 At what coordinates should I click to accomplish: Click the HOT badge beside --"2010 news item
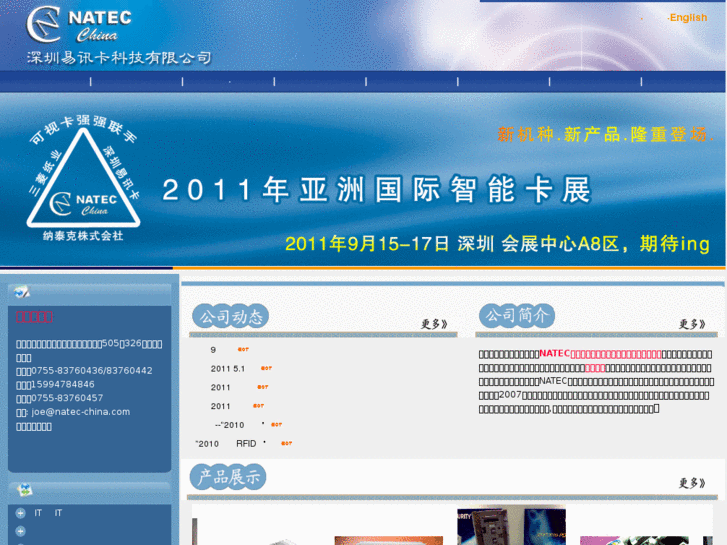[x=276, y=424]
